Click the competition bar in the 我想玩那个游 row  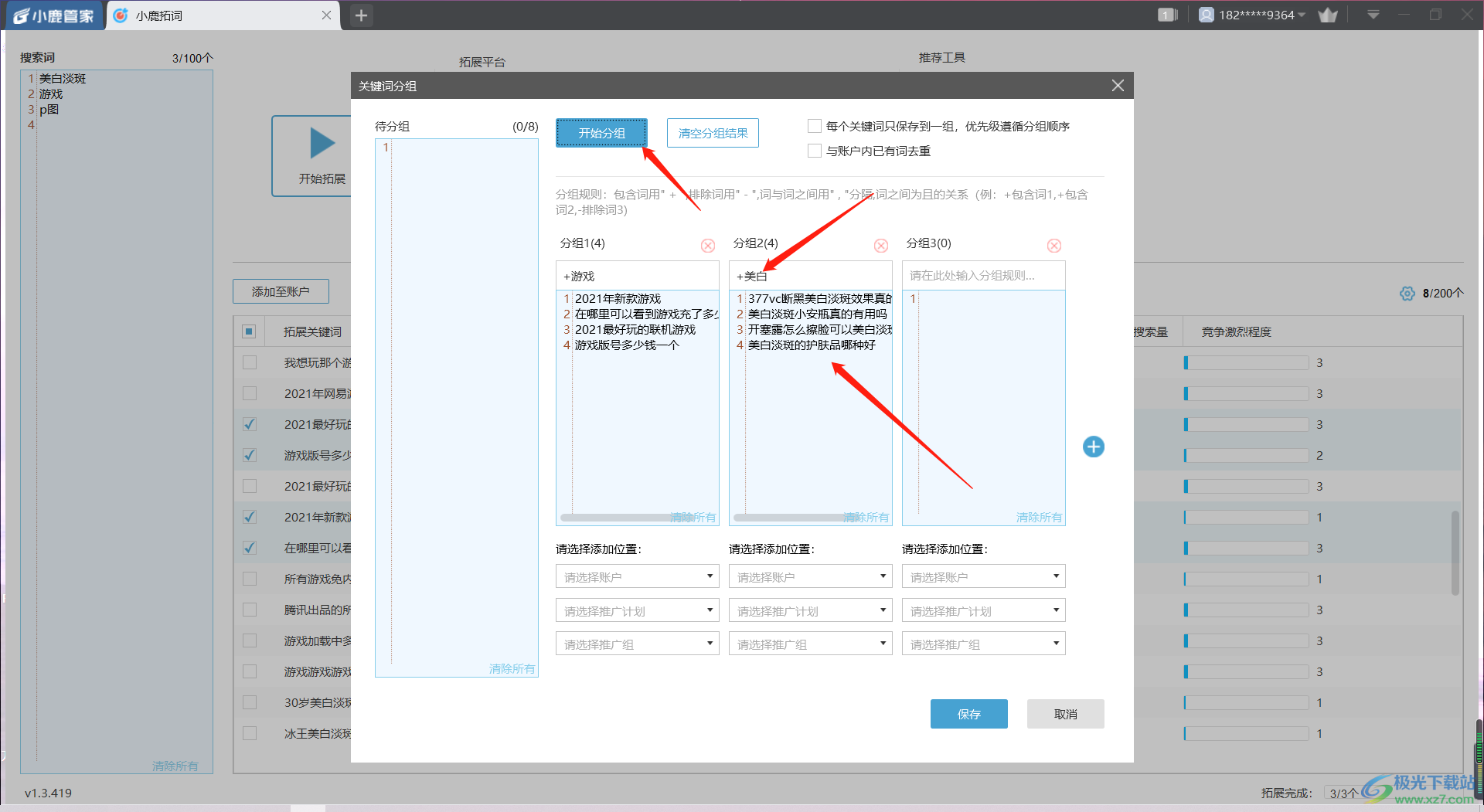click(x=1245, y=362)
